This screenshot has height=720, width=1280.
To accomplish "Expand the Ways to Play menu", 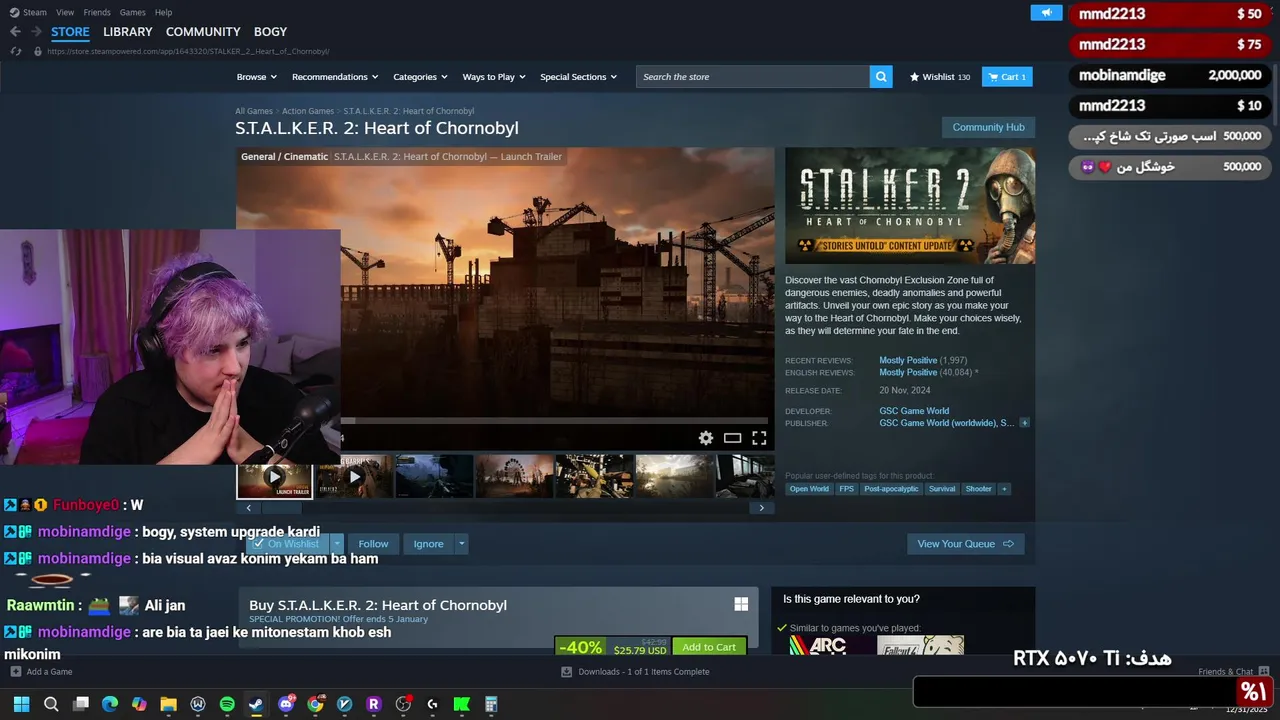I will [494, 77].
